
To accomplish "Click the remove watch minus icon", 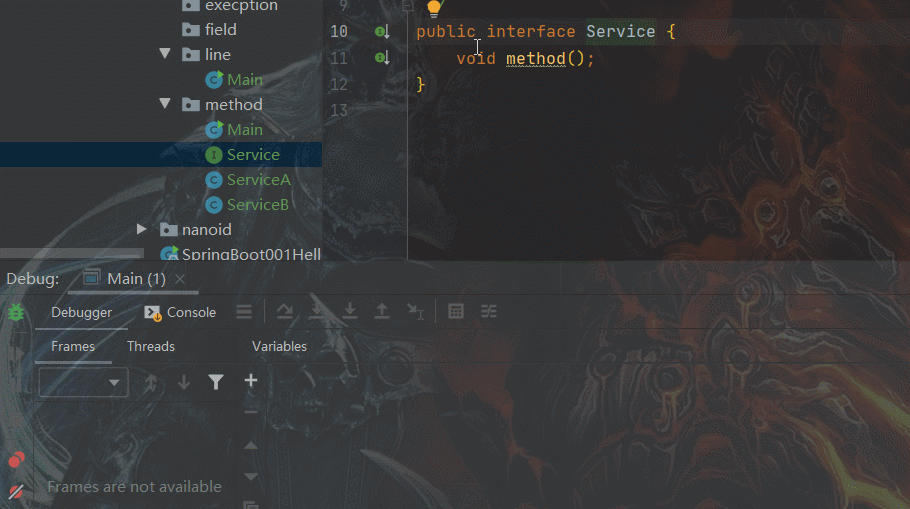I will tap(251, 412).
